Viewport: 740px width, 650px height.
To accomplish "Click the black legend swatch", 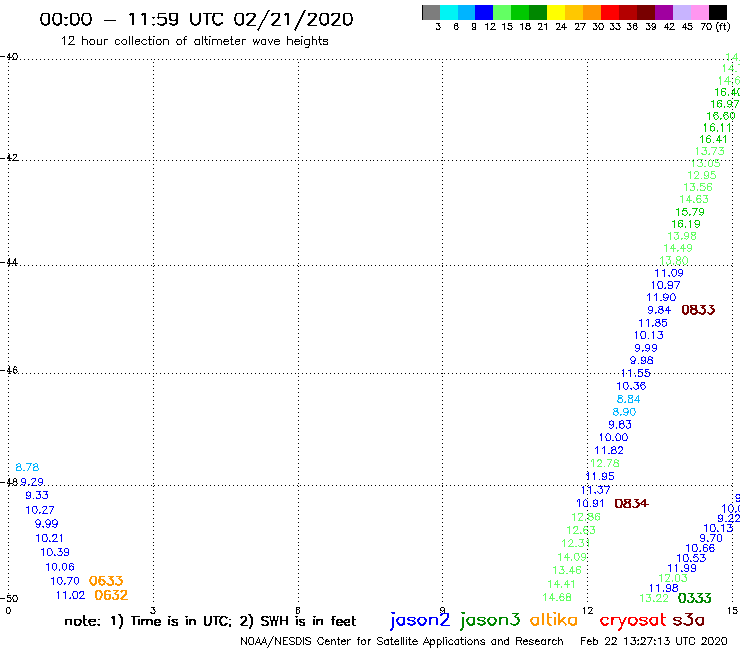I will (x=718, y=12).
